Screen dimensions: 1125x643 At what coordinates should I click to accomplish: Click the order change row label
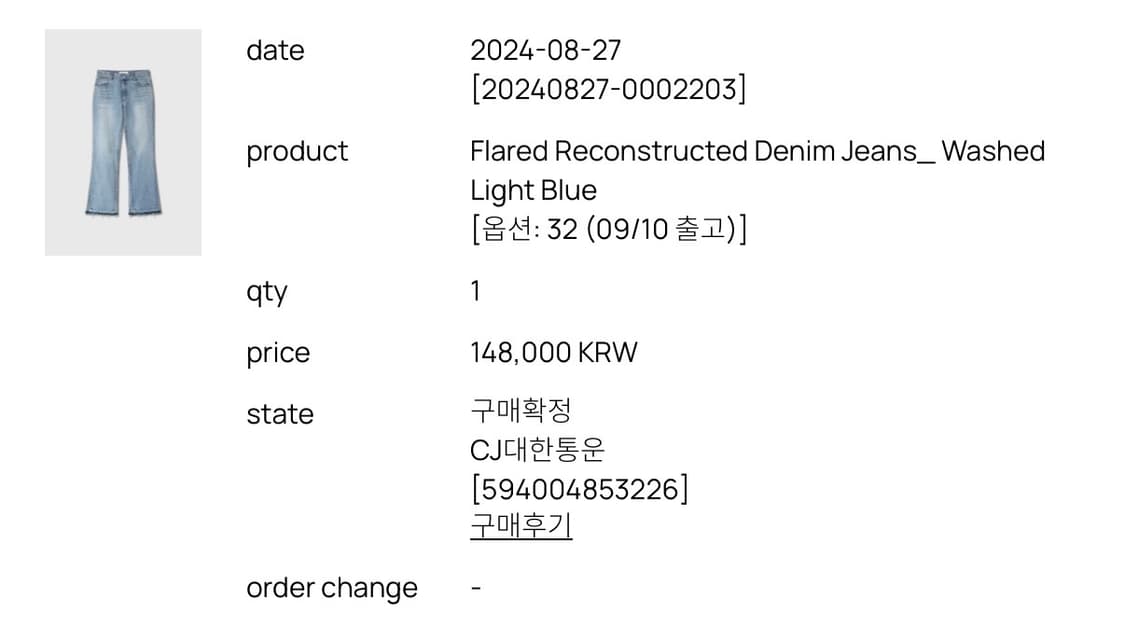[x=332, y=588]
